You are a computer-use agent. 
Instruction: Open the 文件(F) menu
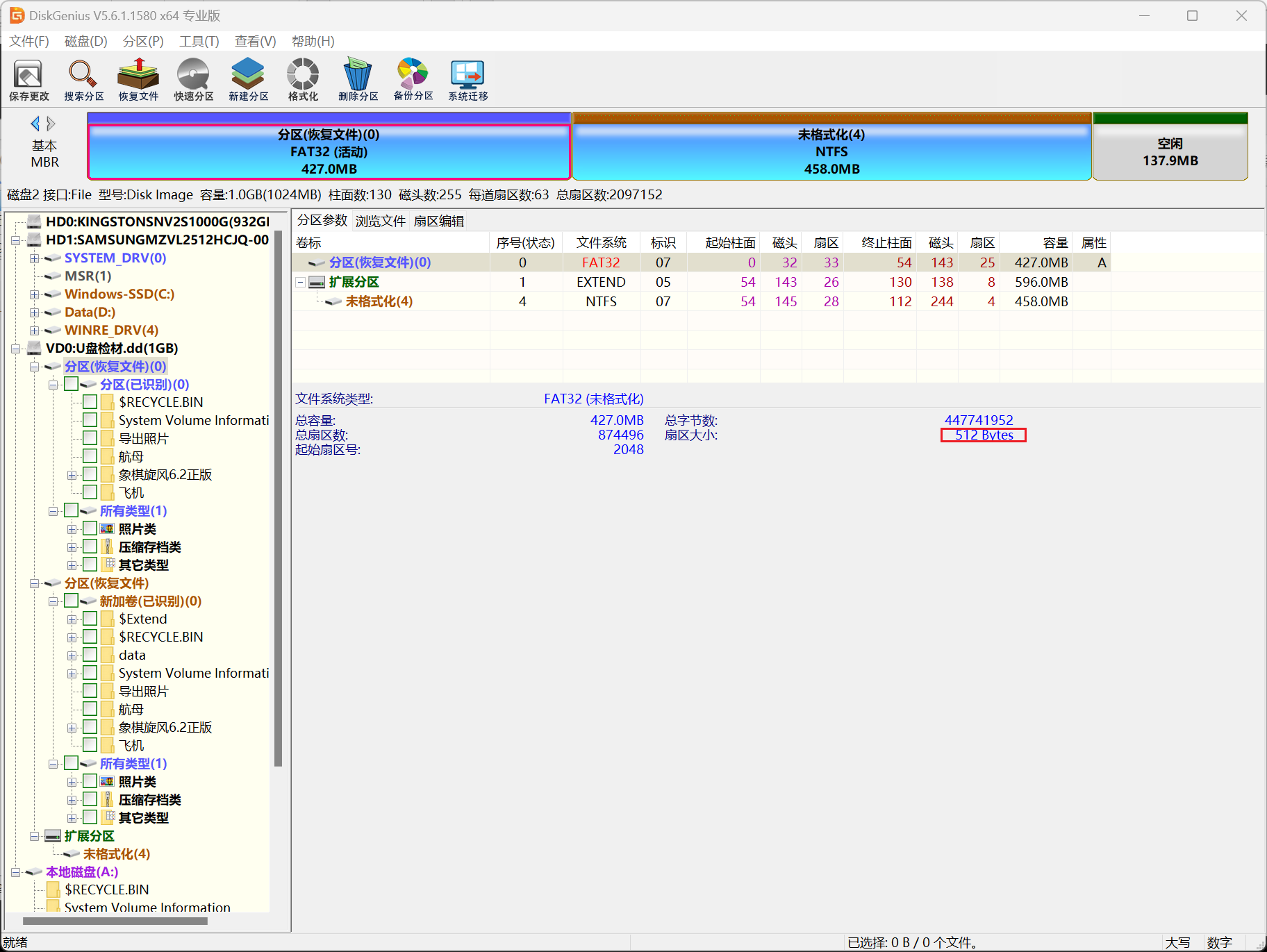pyautogui.click(x=29, y=41)
